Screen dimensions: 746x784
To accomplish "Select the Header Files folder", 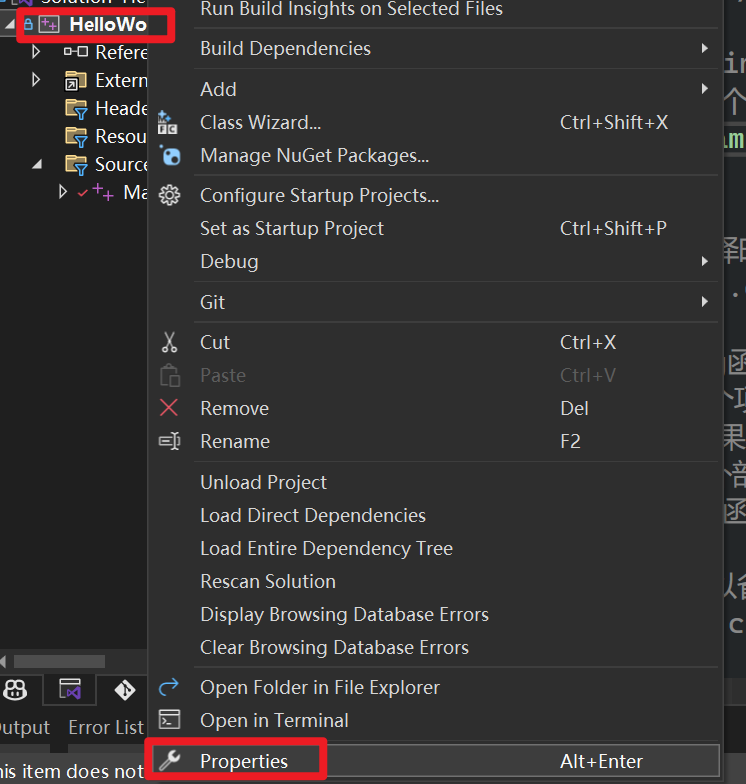I will tap(120, 108).
